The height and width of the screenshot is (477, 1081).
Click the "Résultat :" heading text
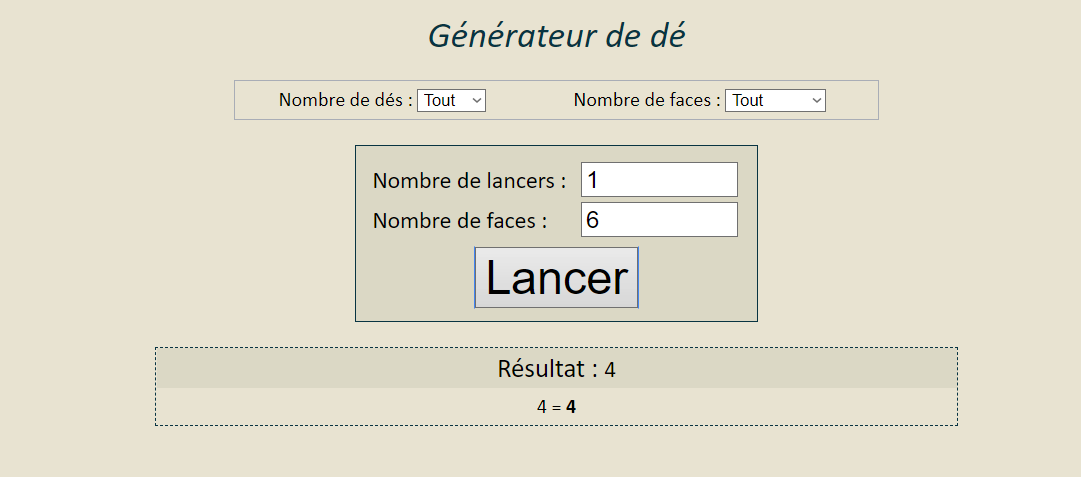tap(548, 369)
